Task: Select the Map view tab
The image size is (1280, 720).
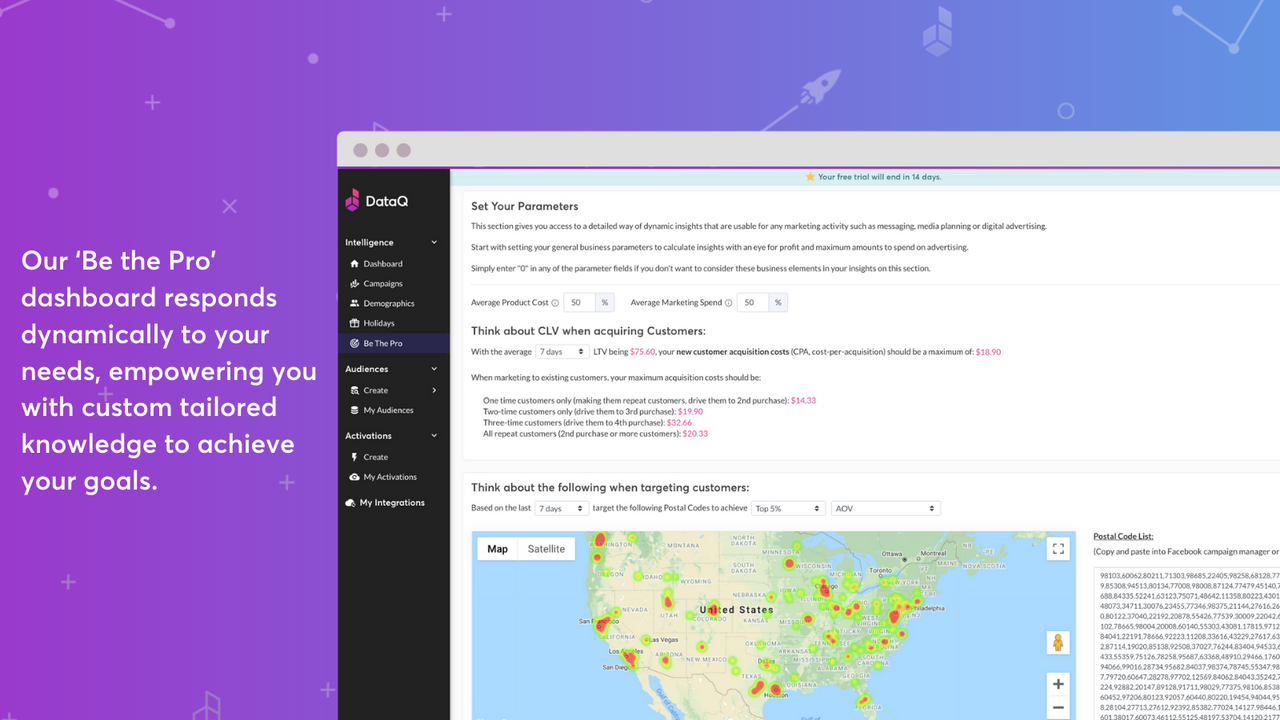Action: 497,548
